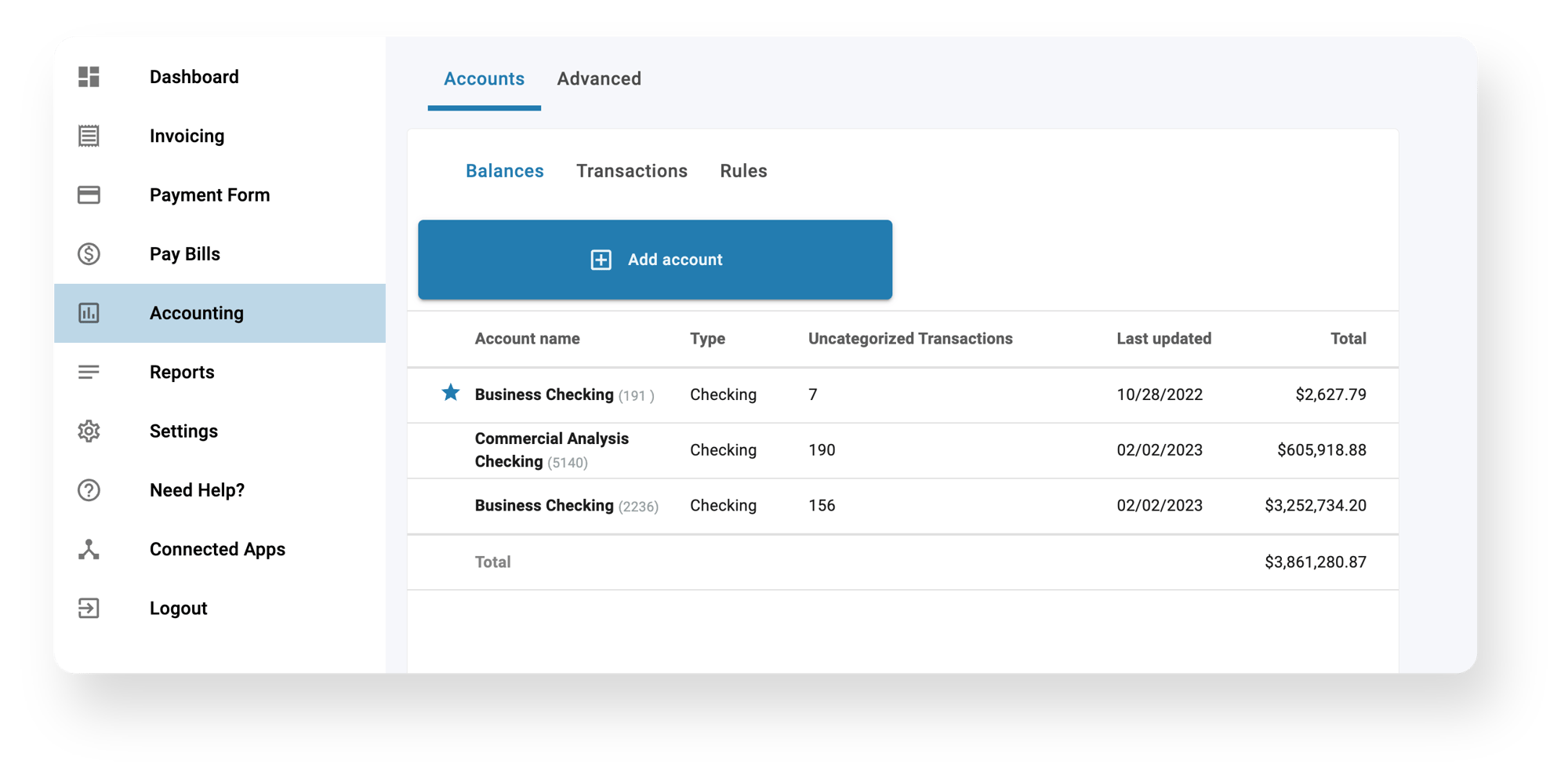Open Commercial Analysis Checking account row
This screenshot has width=1568, height=782.
(x=552, y=449)
